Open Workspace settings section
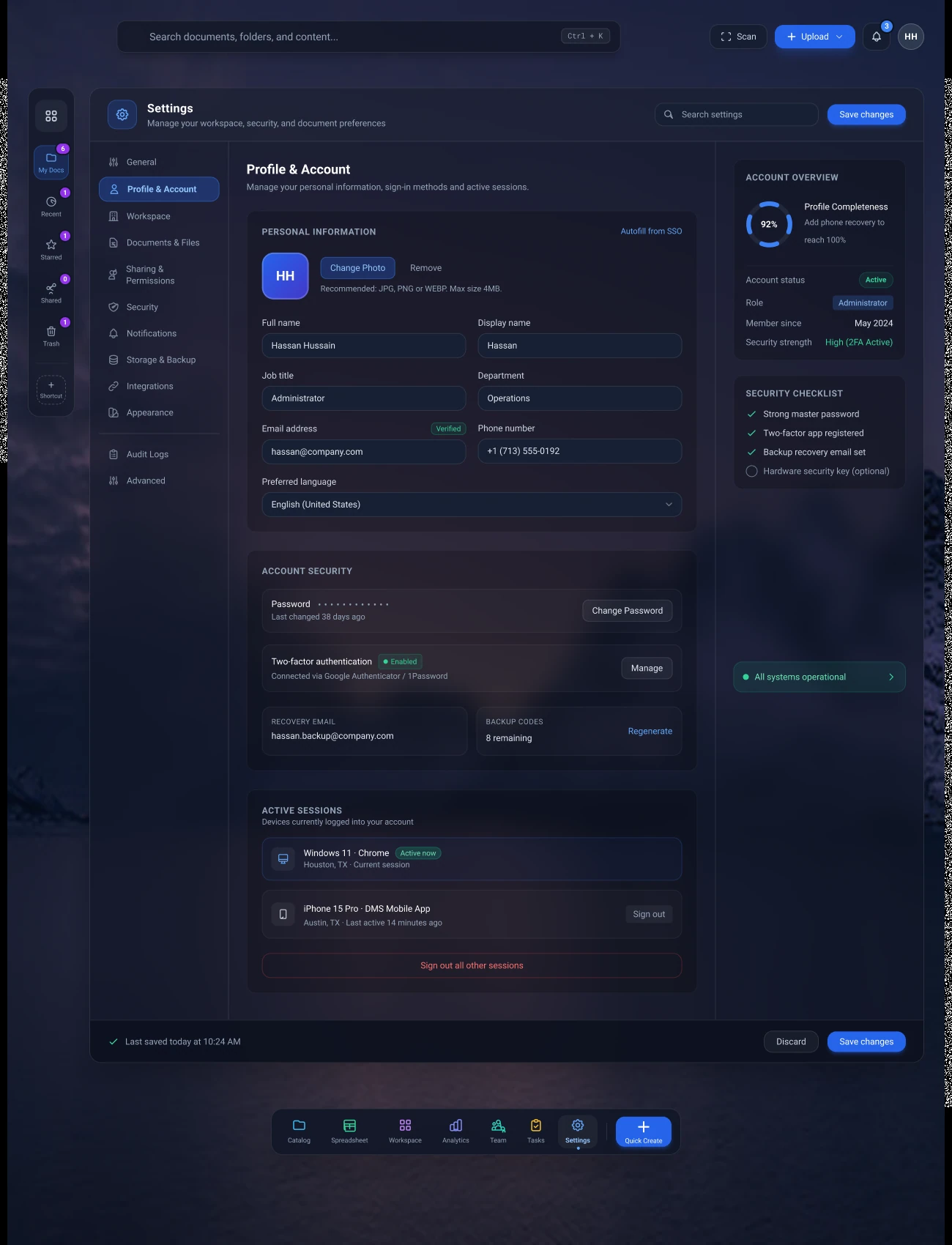This screenshot has width=952, height=1245. pos(159,216)
